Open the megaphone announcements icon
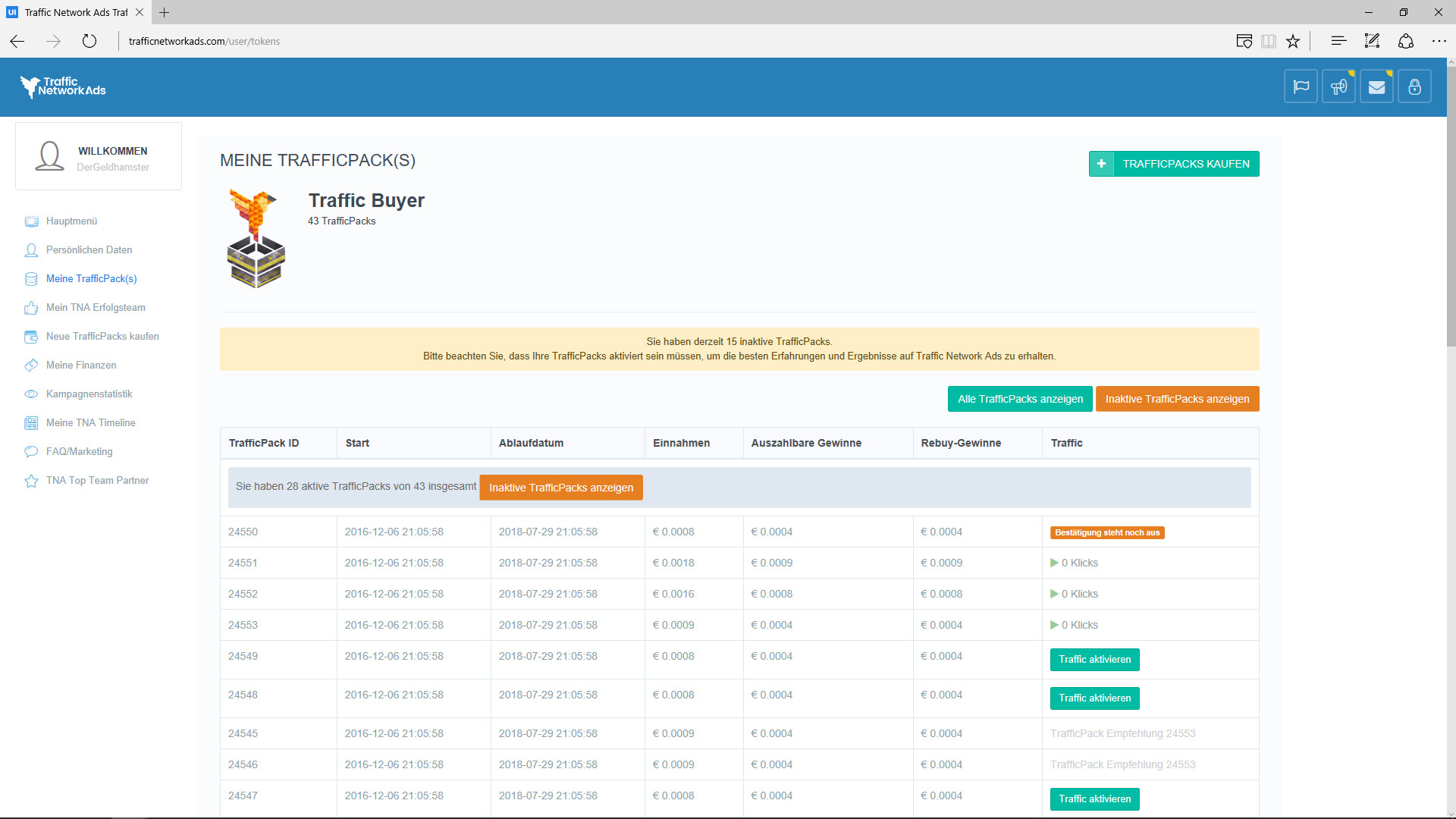 [x=1338, y=86]
